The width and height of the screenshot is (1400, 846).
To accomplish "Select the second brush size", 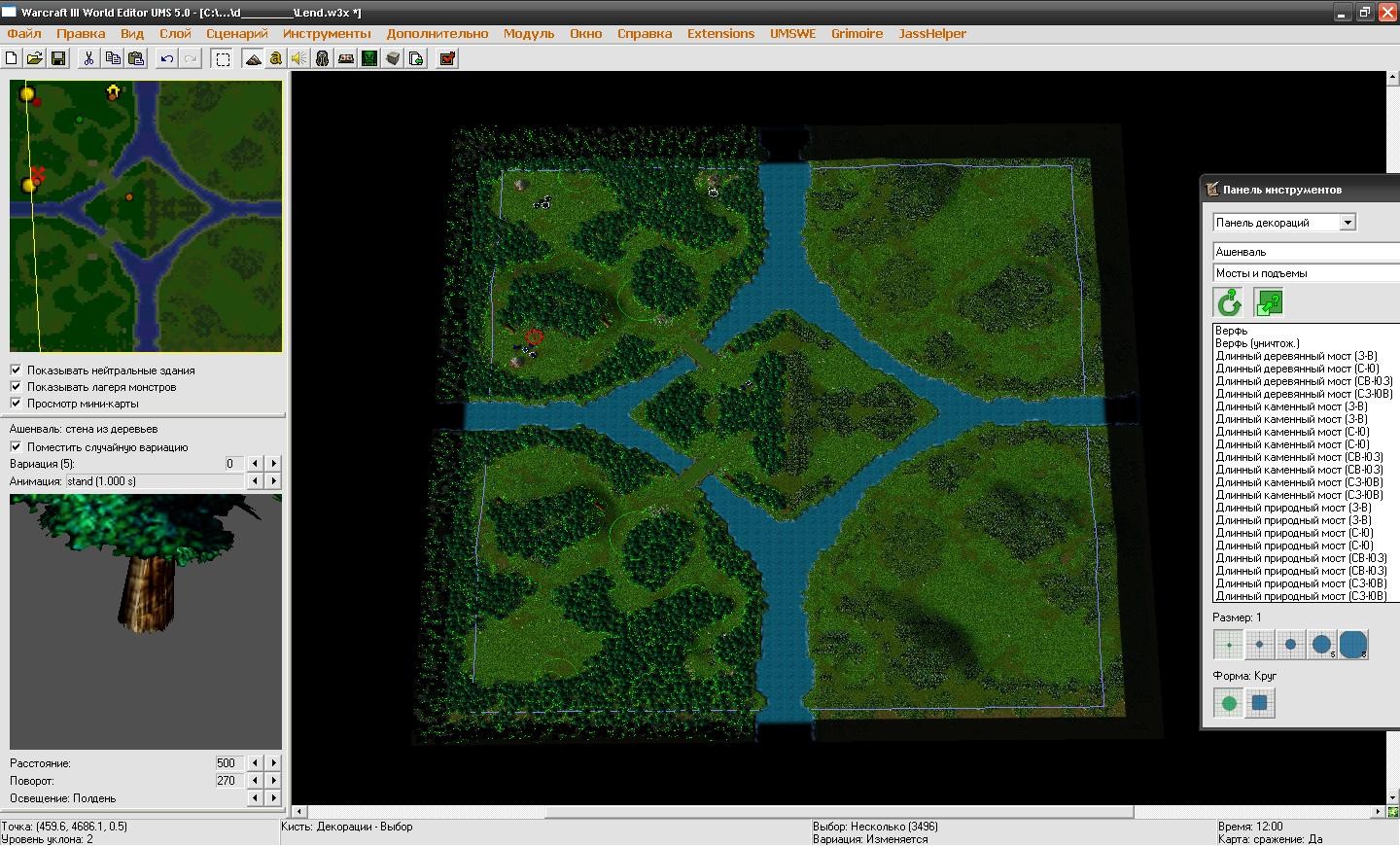I will [x=1260, y=644].
